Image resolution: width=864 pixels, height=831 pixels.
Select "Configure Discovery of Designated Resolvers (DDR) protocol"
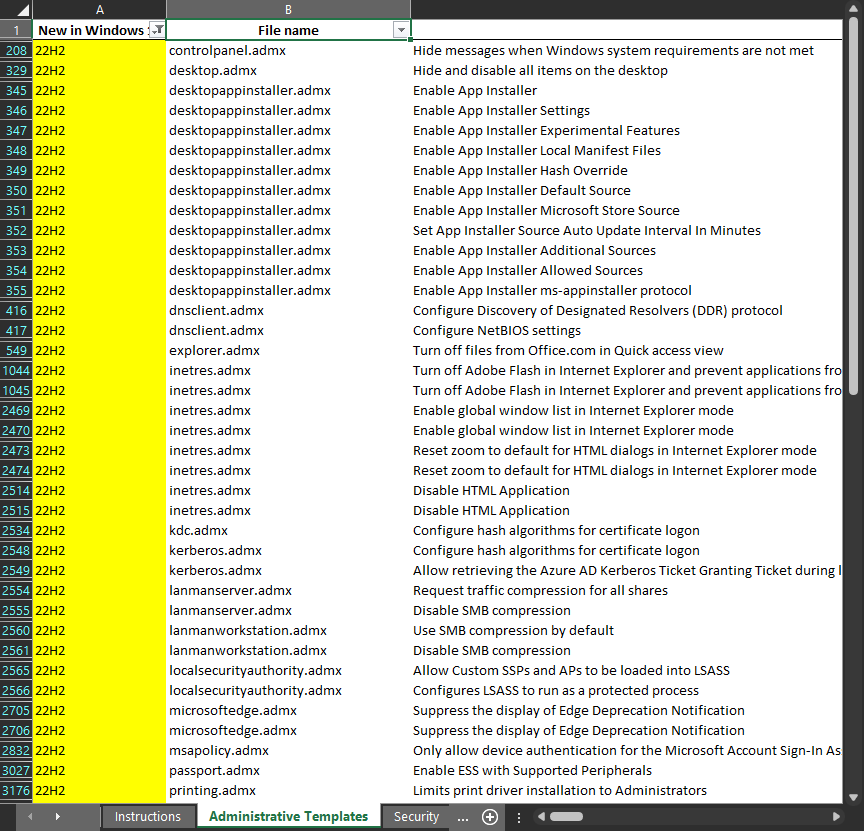(597, 311)
